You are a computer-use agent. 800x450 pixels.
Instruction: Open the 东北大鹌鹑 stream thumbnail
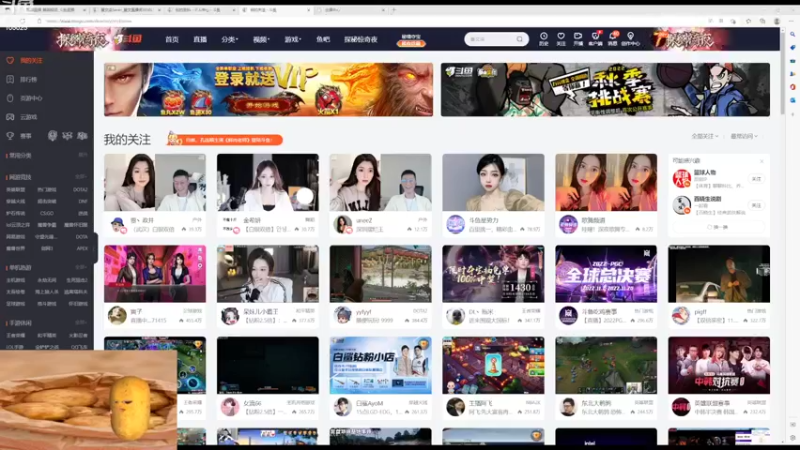(606, 365)
